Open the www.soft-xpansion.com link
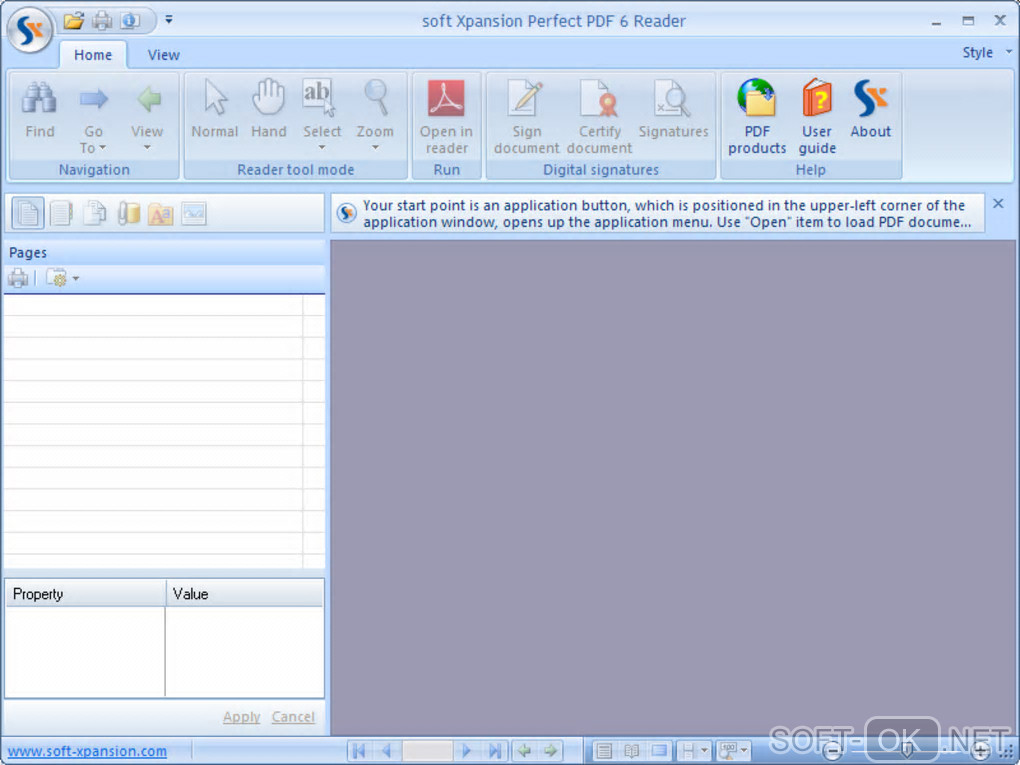Viewport: 1020px width, 765px height. click(x=87, y=751)
